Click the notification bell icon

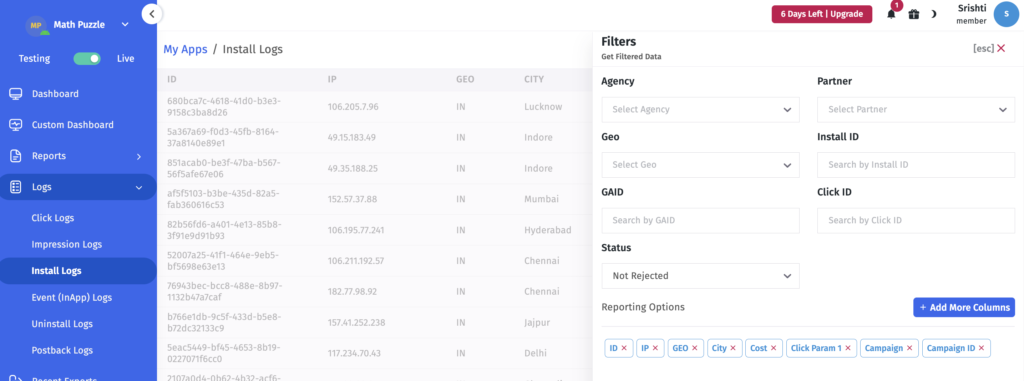coord(891,14)
